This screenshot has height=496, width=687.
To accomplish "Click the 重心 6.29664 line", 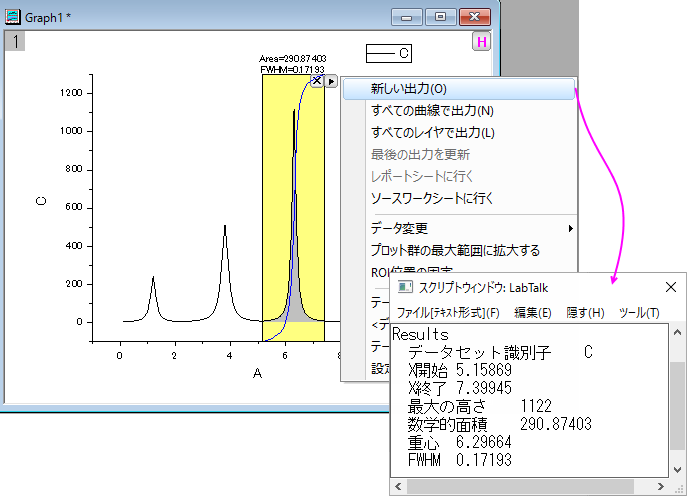I will coord(460,442).
